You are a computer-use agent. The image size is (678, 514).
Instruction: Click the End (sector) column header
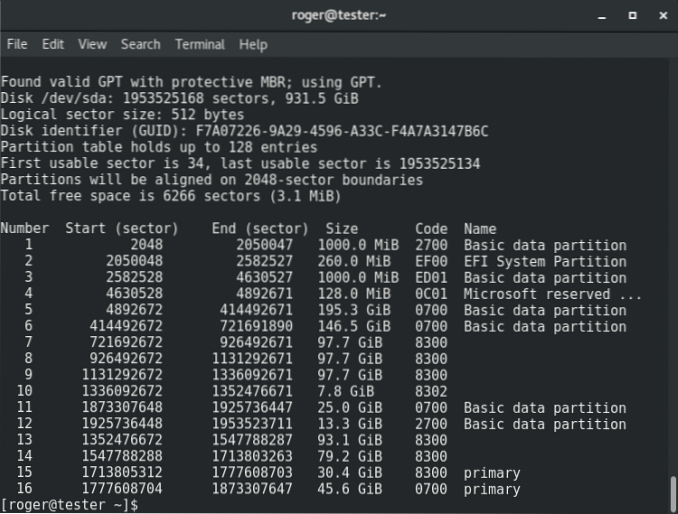coord(260,228)
